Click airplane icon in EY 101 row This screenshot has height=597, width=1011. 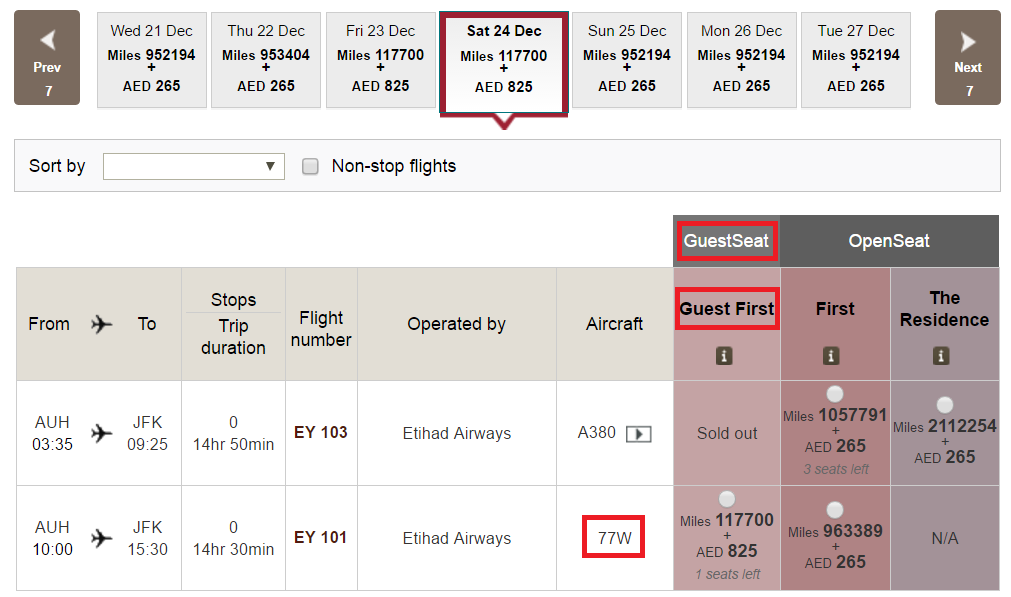(101, 538)
